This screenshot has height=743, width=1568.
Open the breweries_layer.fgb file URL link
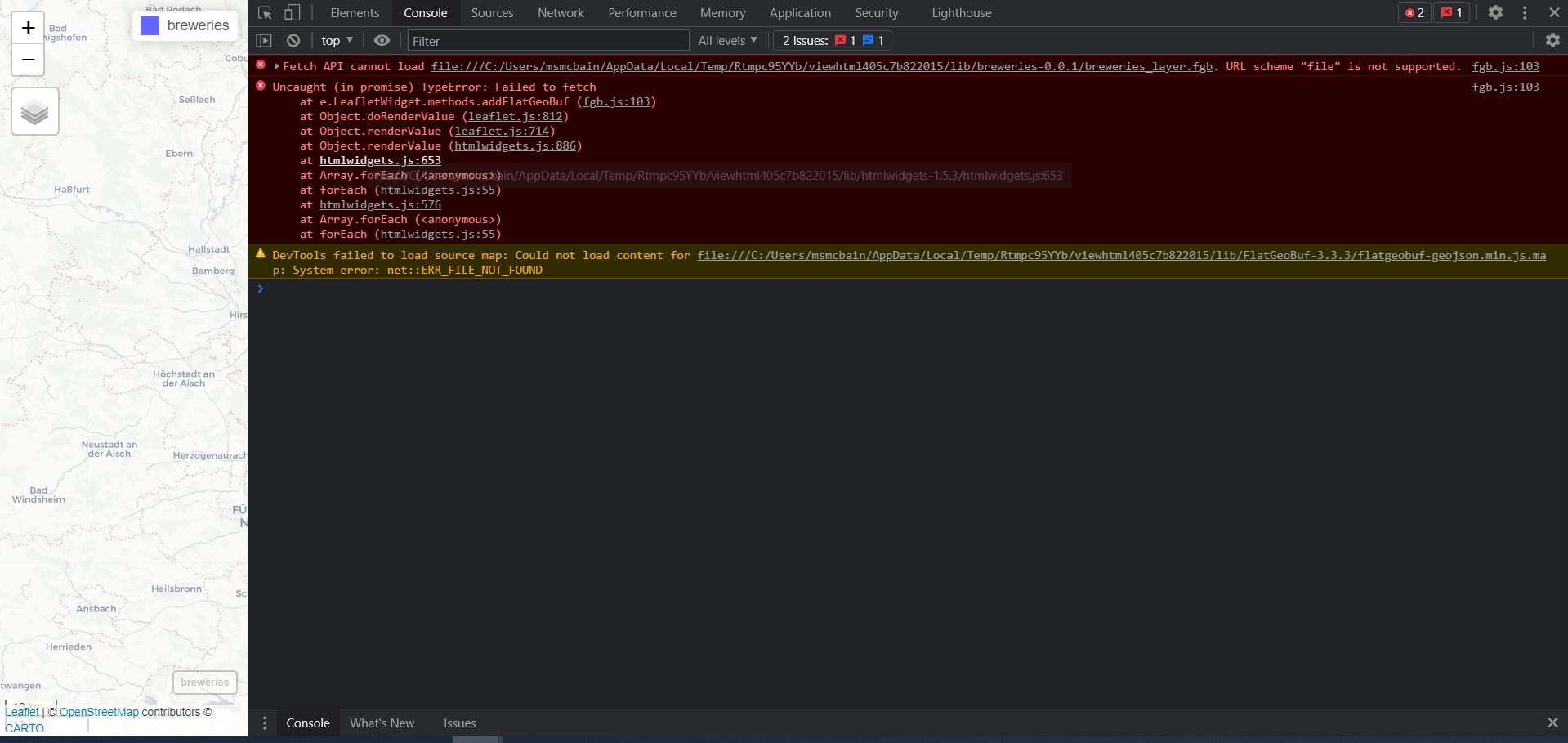[x=821, y=66]
